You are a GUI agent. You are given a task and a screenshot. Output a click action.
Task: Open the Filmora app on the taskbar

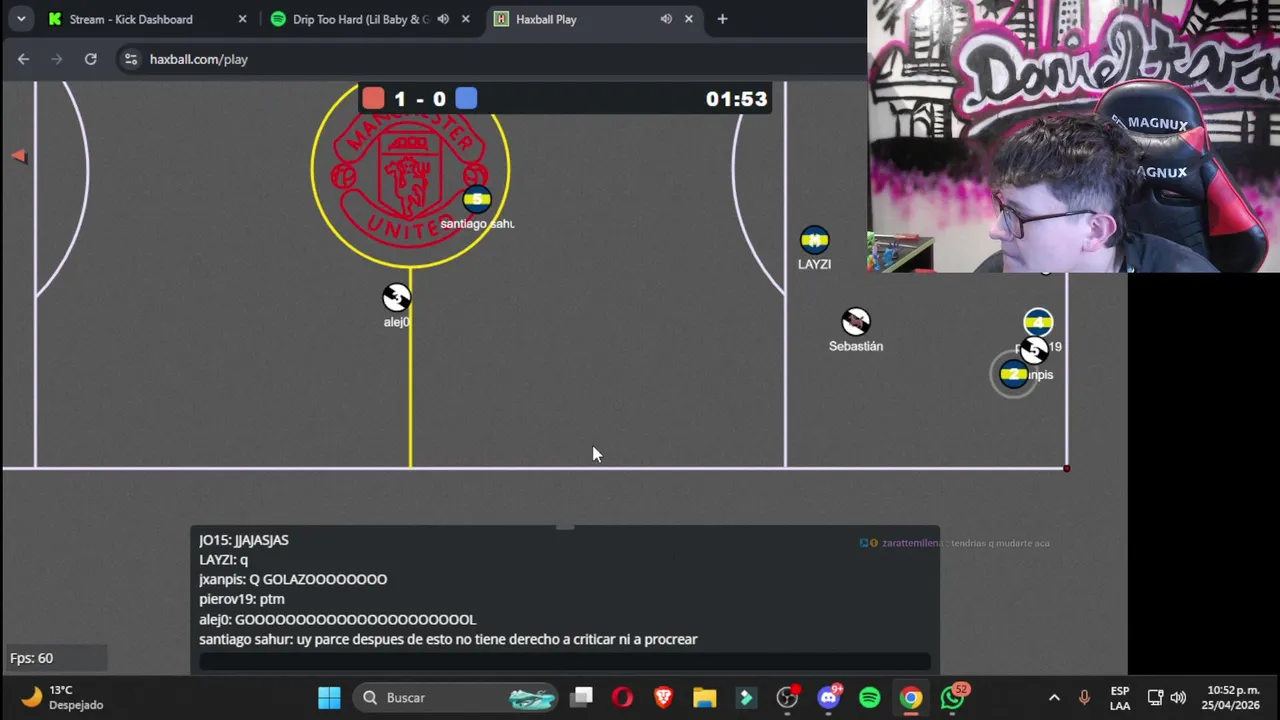[x=746, y=697]
